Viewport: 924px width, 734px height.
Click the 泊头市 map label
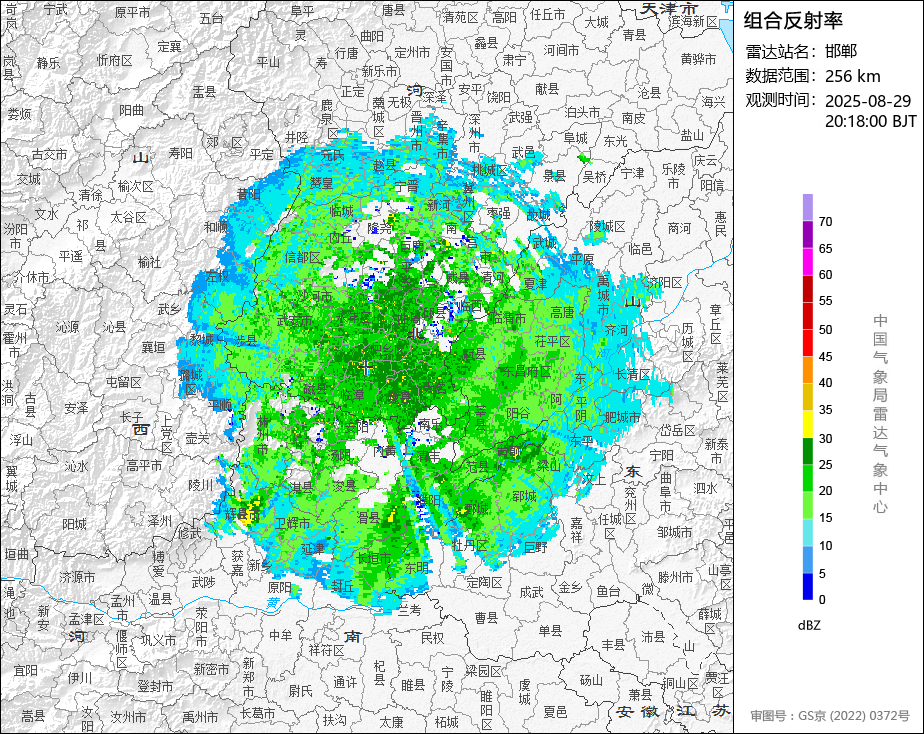coord(582,112)
